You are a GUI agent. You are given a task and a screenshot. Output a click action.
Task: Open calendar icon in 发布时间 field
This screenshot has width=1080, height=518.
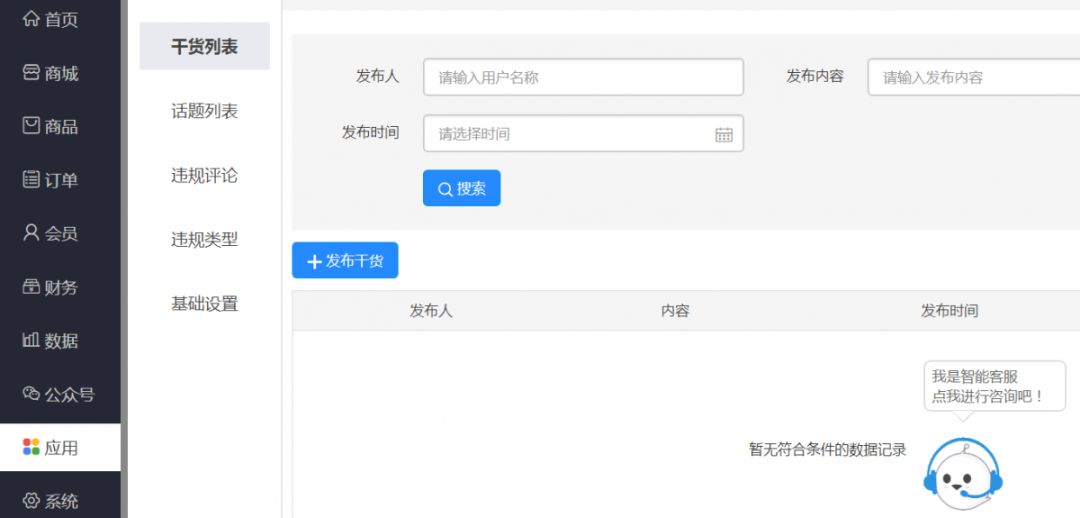[724, 134]
